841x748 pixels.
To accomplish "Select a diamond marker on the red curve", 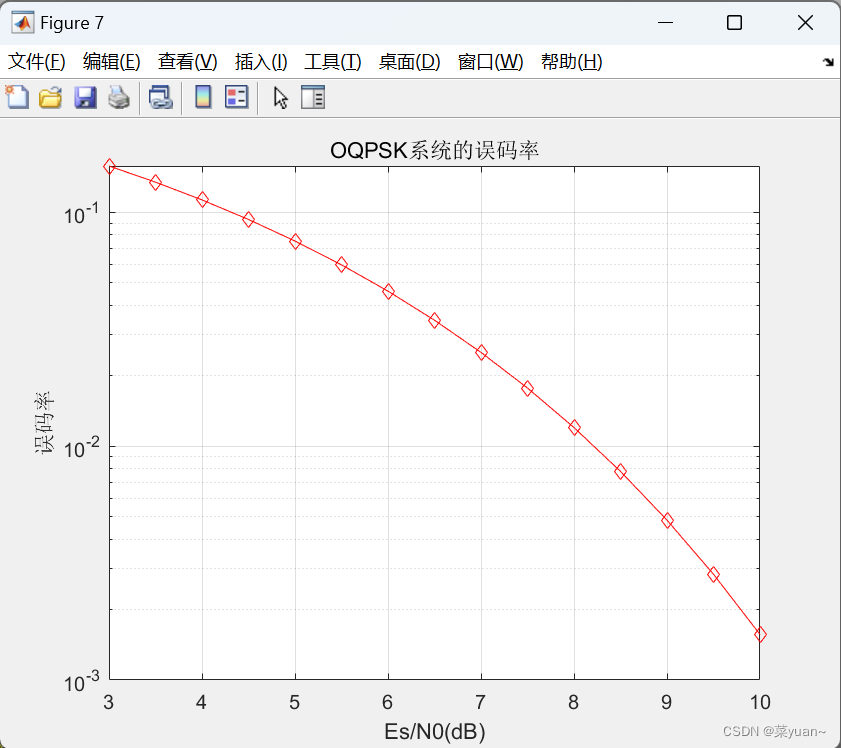I will pos(433,320).
